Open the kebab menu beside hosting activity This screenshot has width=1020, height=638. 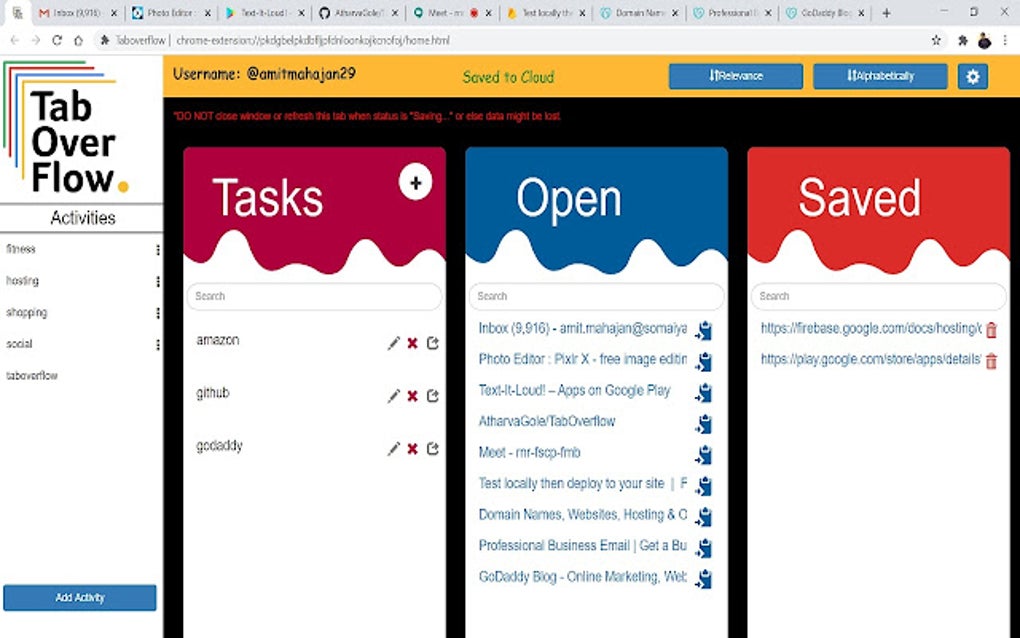[x=157, y=281]
